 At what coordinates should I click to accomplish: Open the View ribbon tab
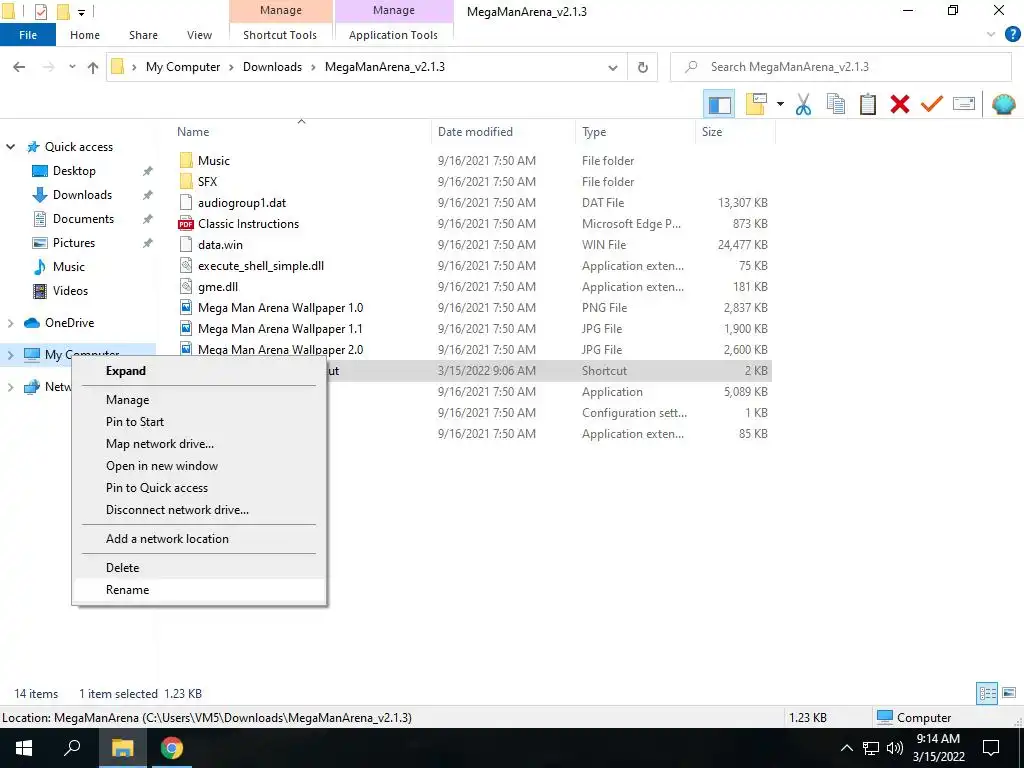tap(199, 35)
